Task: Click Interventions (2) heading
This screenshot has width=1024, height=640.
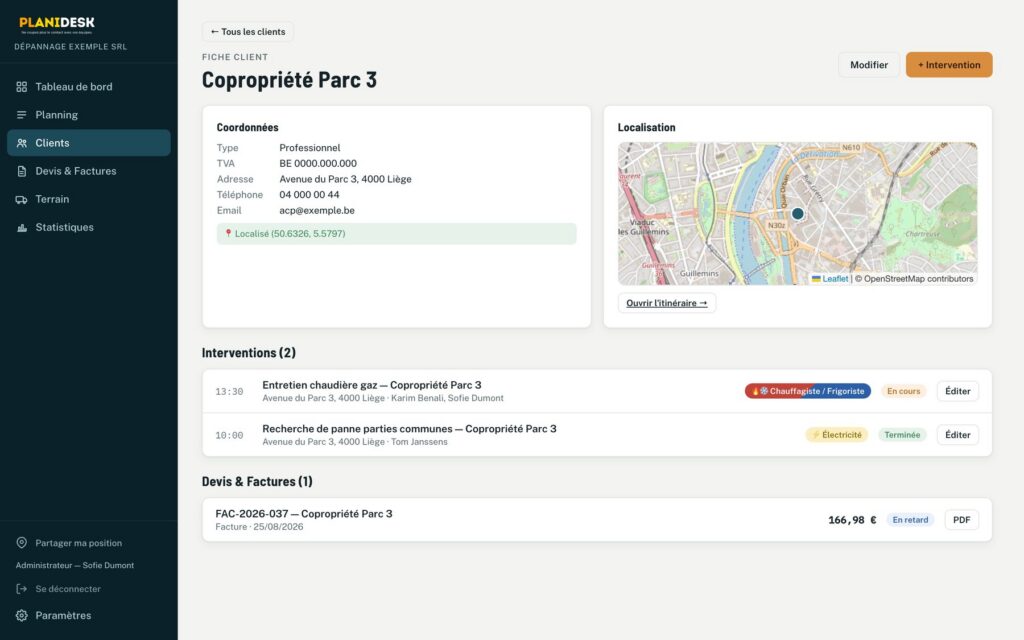Action: click(249, 353)
